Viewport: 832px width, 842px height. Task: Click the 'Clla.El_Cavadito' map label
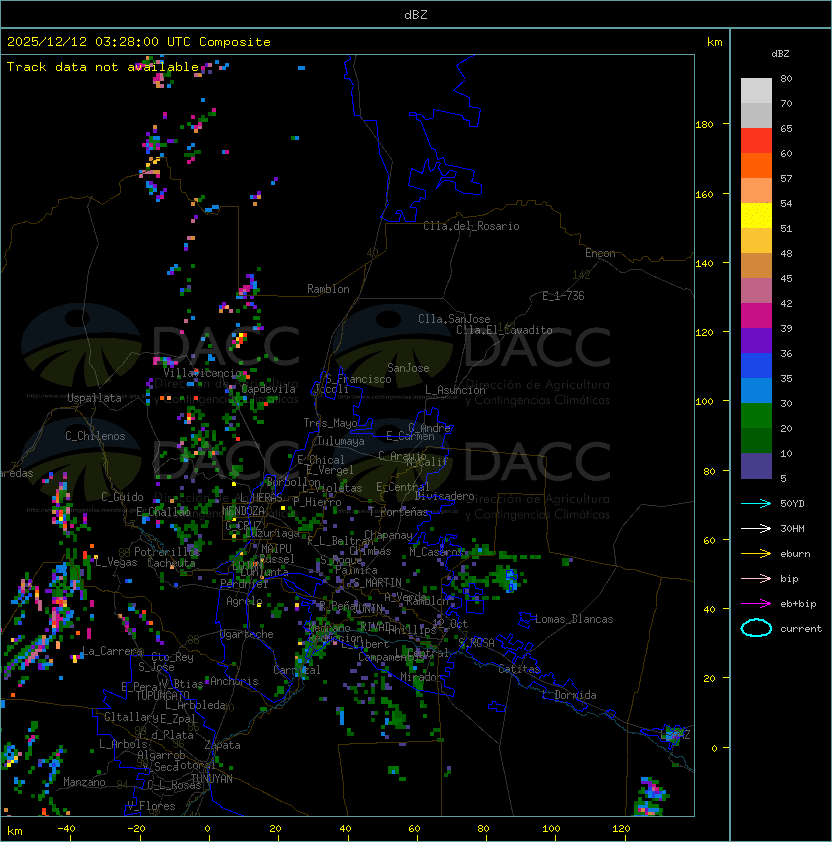(504, 330)
